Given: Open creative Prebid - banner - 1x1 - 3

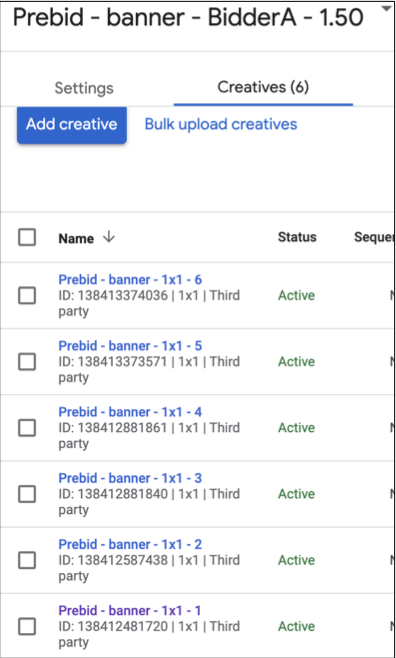Looking at the screenshot, I should (x=130, y=478).
